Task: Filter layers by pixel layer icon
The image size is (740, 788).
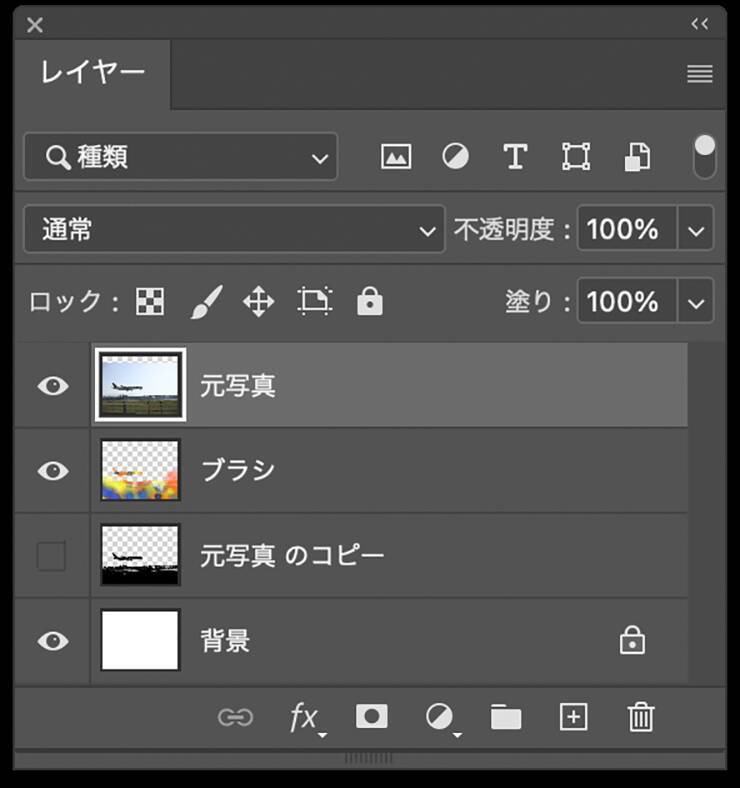Action: click(396, 157)
